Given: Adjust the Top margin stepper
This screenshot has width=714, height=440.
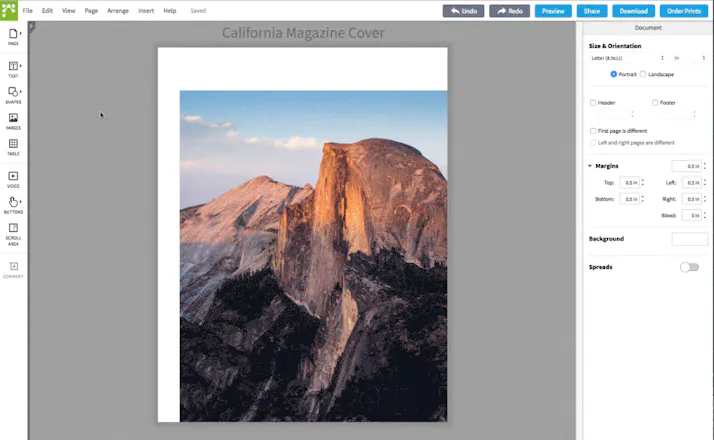Looking at the screenshot, I should (x=643, y=182).
